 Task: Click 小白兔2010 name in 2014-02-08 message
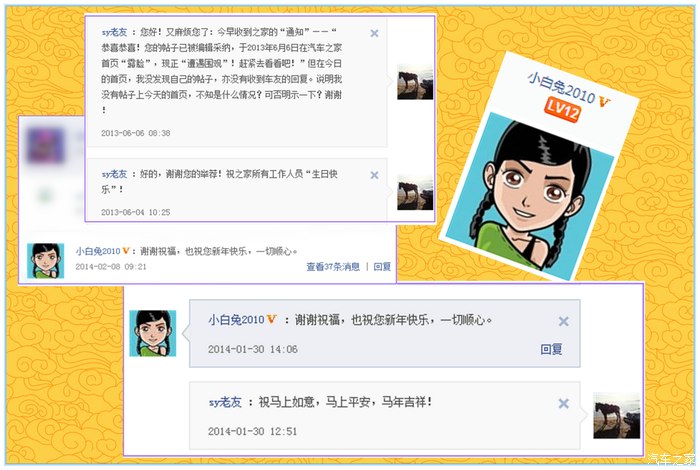pos(98,251)
